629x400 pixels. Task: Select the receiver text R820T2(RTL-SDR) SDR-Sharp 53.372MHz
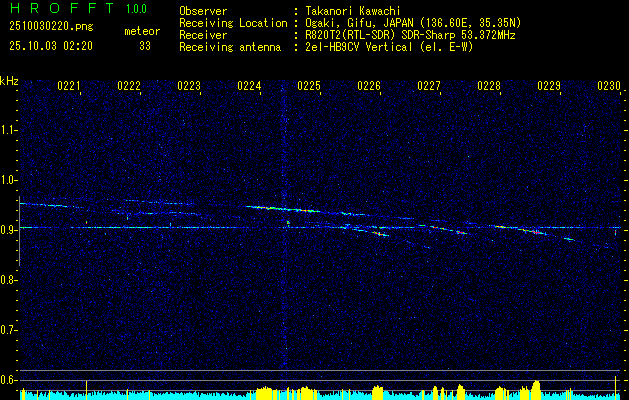(410, 35)
